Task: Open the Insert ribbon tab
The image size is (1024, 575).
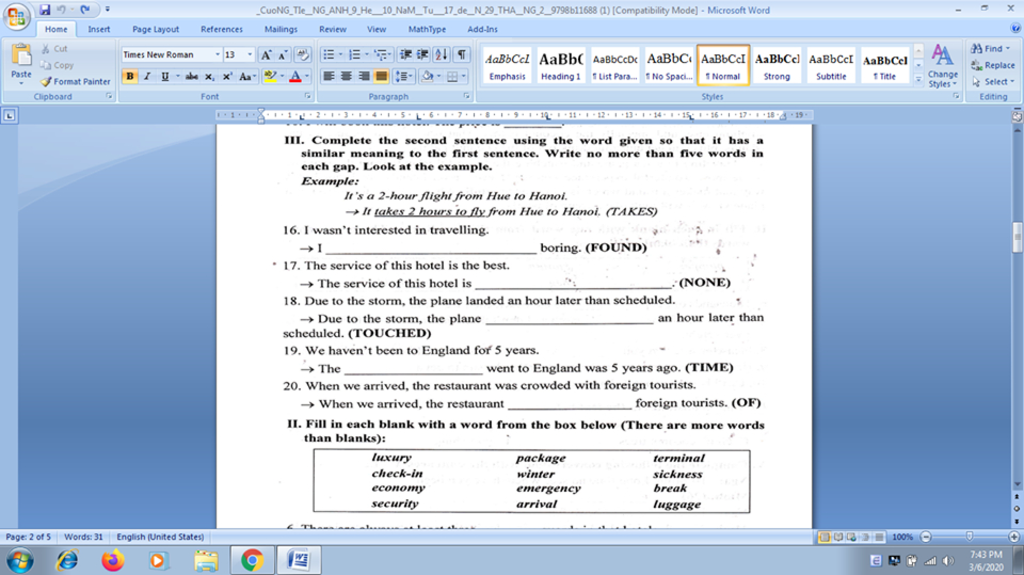Action: [x=99, y=29]
